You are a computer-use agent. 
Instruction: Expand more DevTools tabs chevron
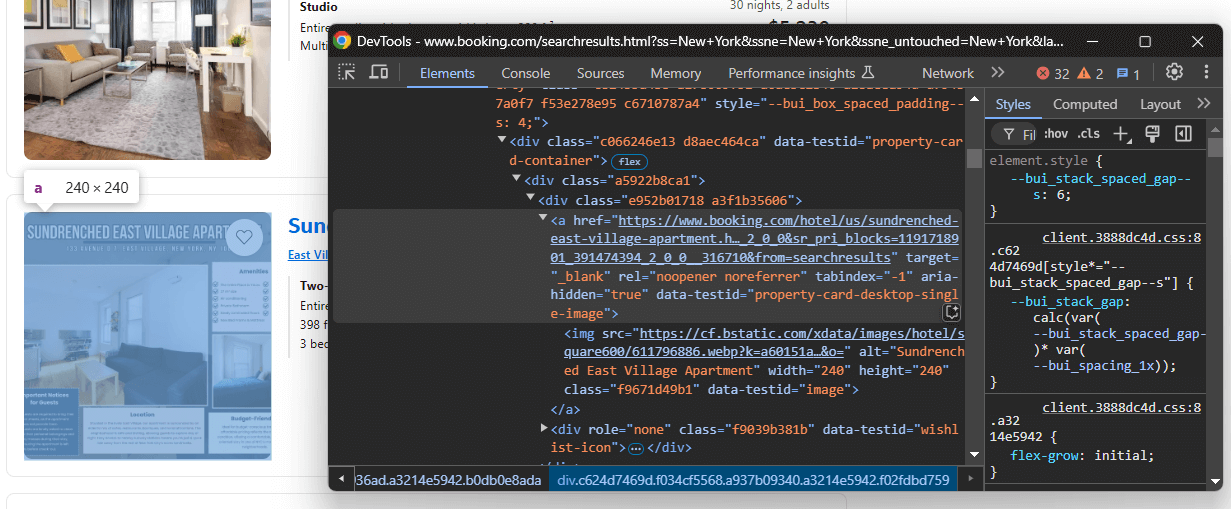click(997, 72)
